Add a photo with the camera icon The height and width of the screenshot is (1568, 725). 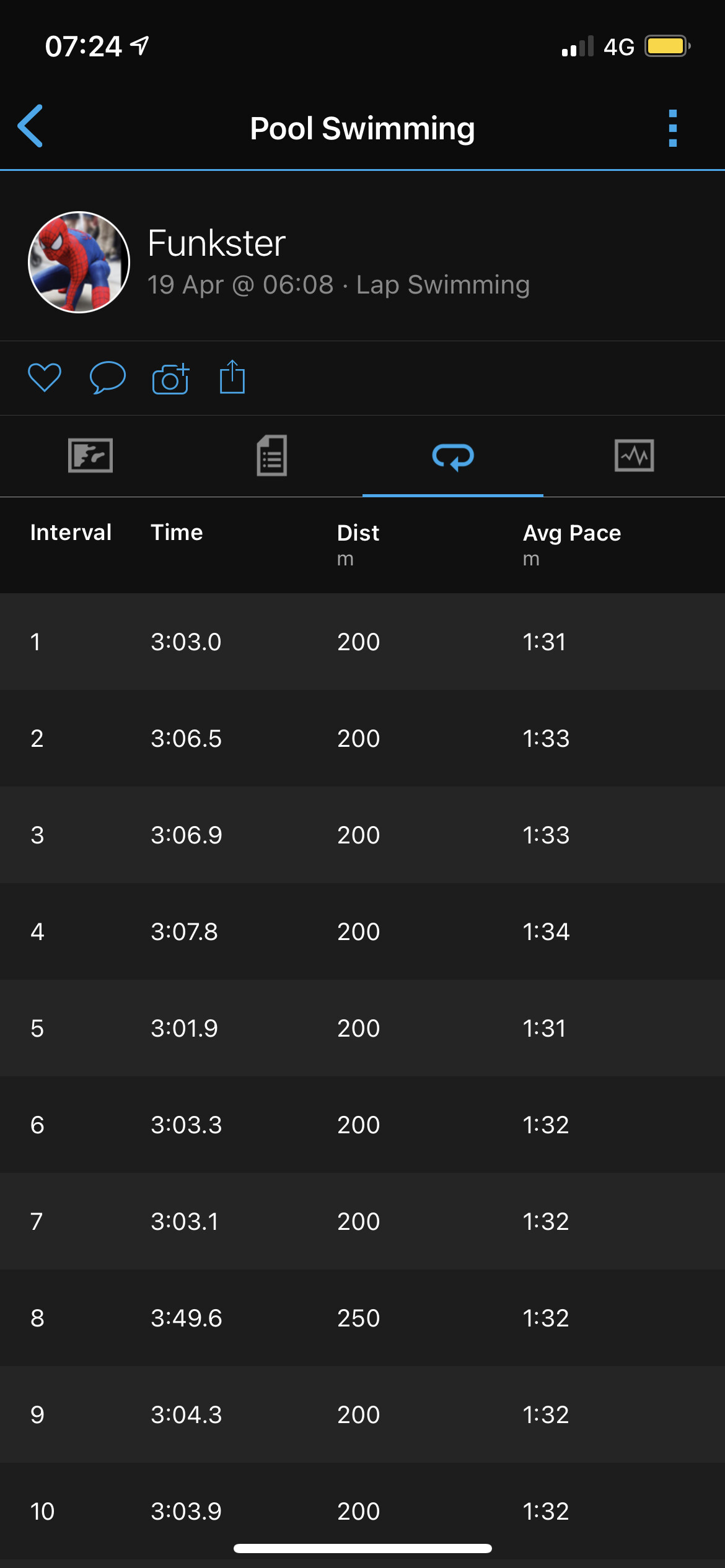[x=170, y=378]
